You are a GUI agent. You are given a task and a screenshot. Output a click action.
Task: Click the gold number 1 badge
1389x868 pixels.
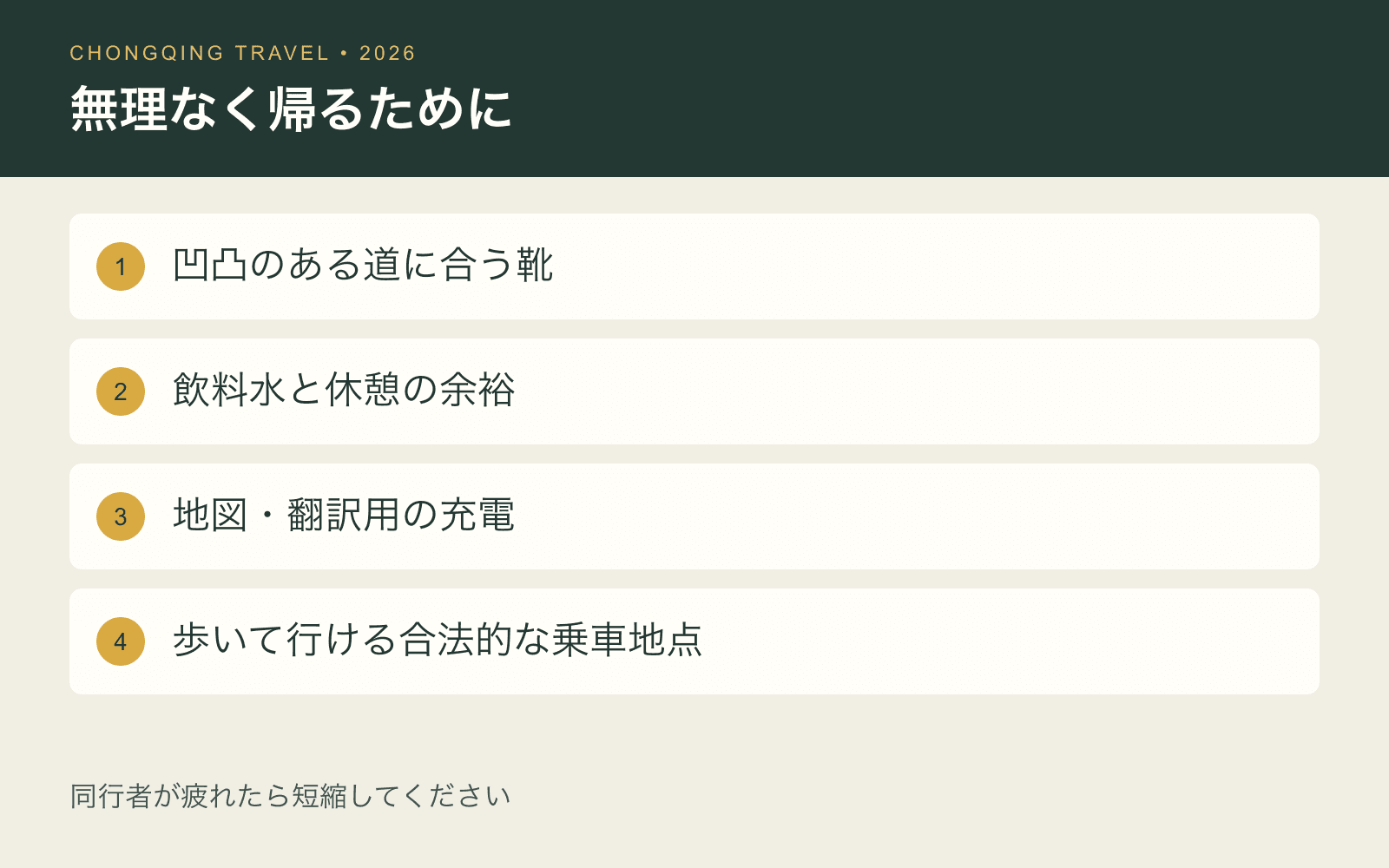(121, 266)
